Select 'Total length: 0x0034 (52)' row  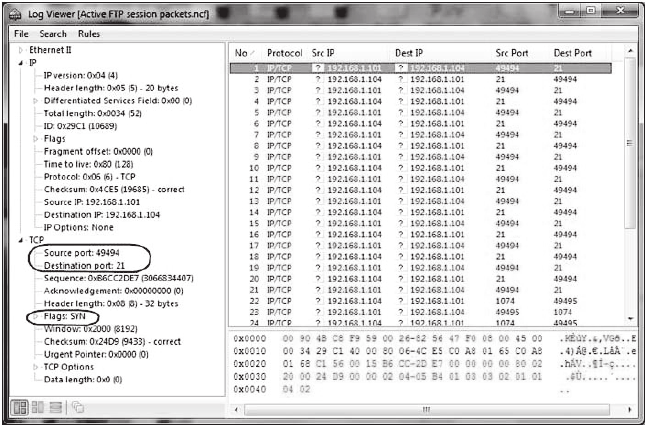(93, 113)
